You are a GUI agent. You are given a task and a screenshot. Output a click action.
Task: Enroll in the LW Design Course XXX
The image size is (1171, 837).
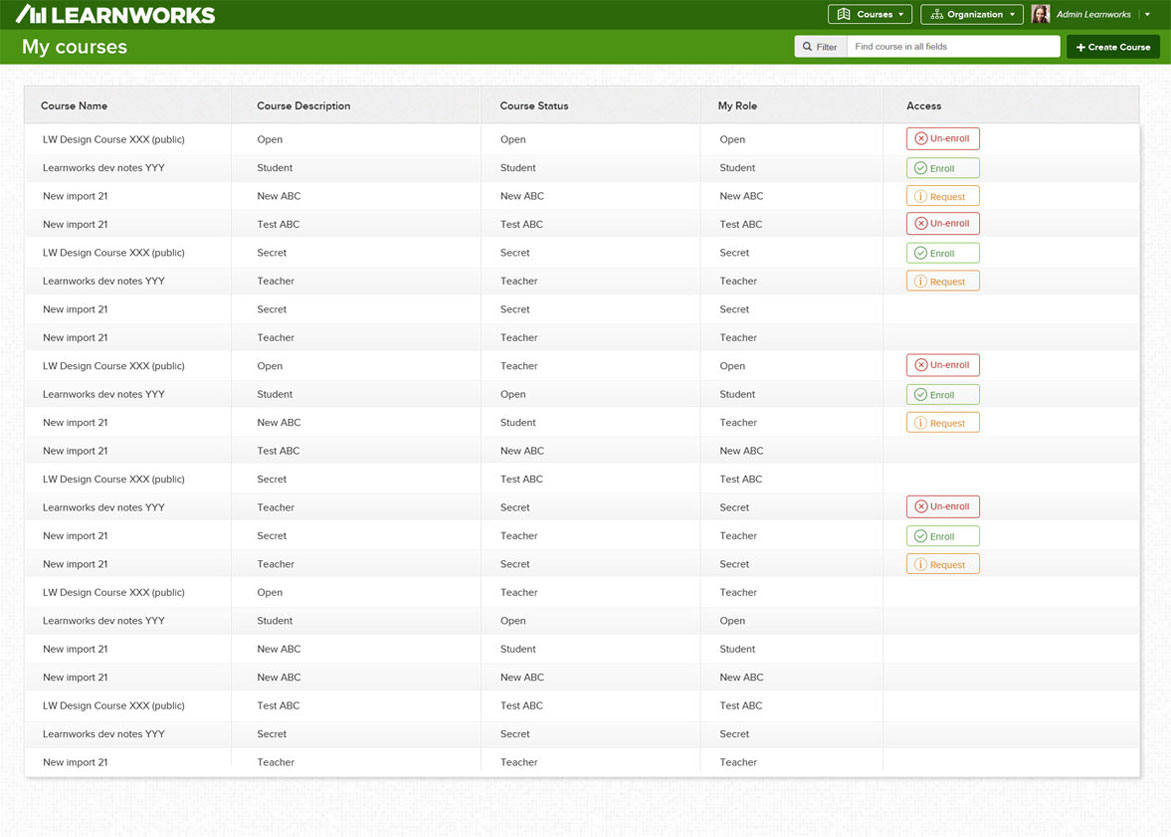pyautogui.click(x=942, y=253)
